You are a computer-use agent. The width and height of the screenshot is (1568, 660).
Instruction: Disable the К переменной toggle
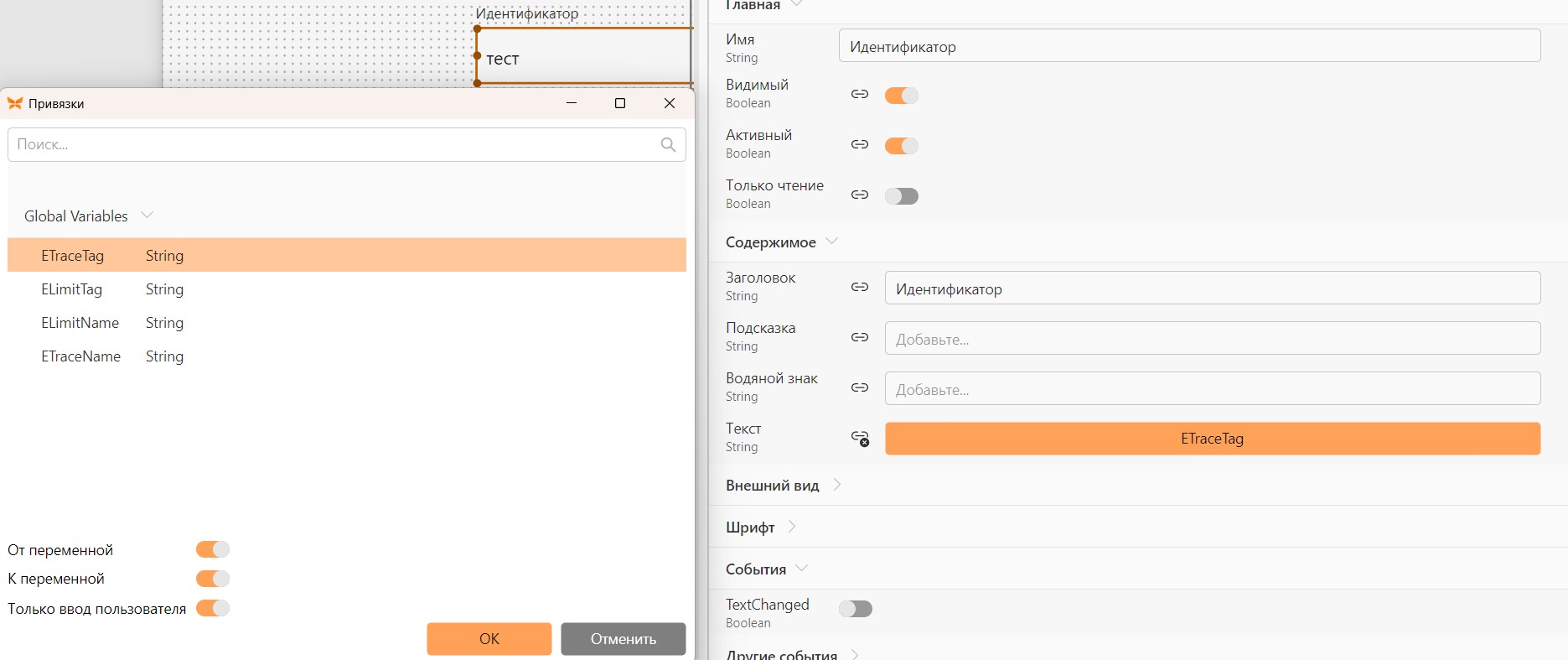(x=213, y=579)
